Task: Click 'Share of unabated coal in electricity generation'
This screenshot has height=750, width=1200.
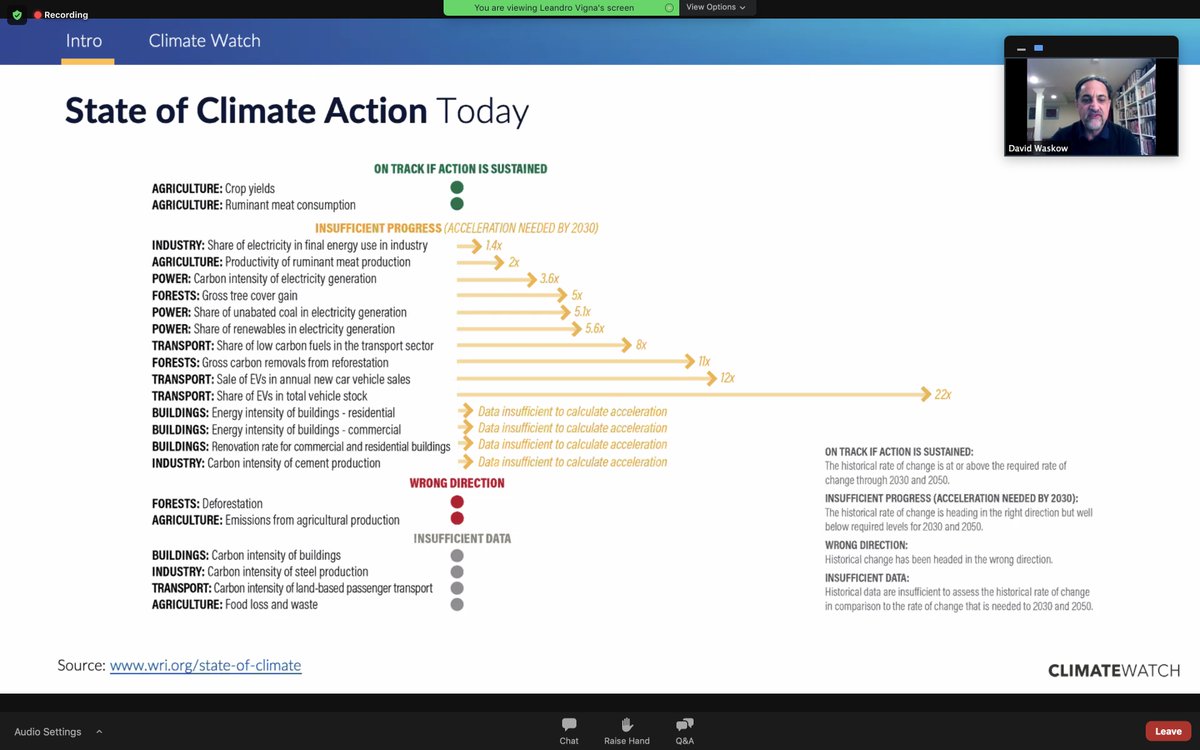Action: click(x=301, y=312)
